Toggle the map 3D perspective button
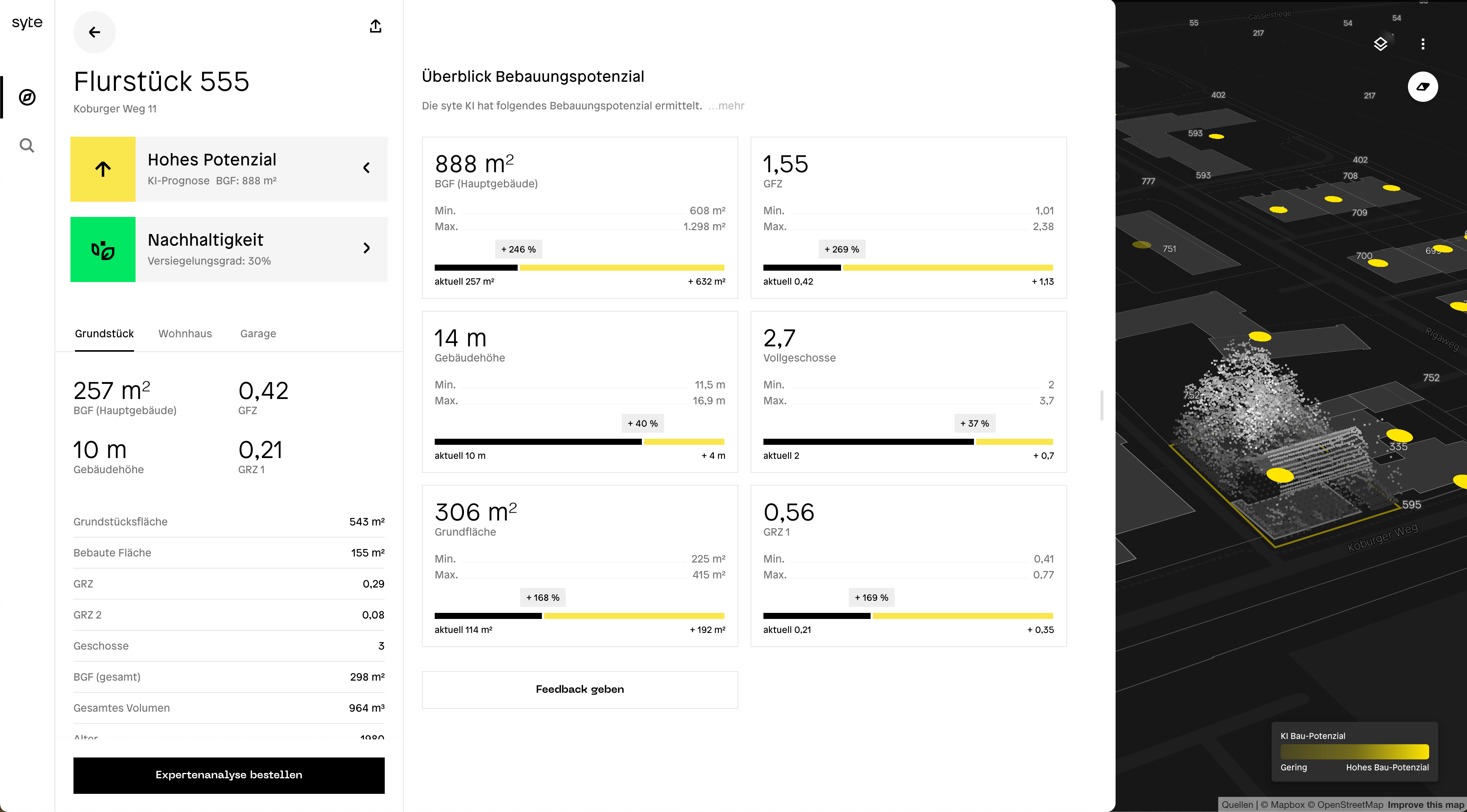This screenshot has width=1467, height=812. (1423, 87)
